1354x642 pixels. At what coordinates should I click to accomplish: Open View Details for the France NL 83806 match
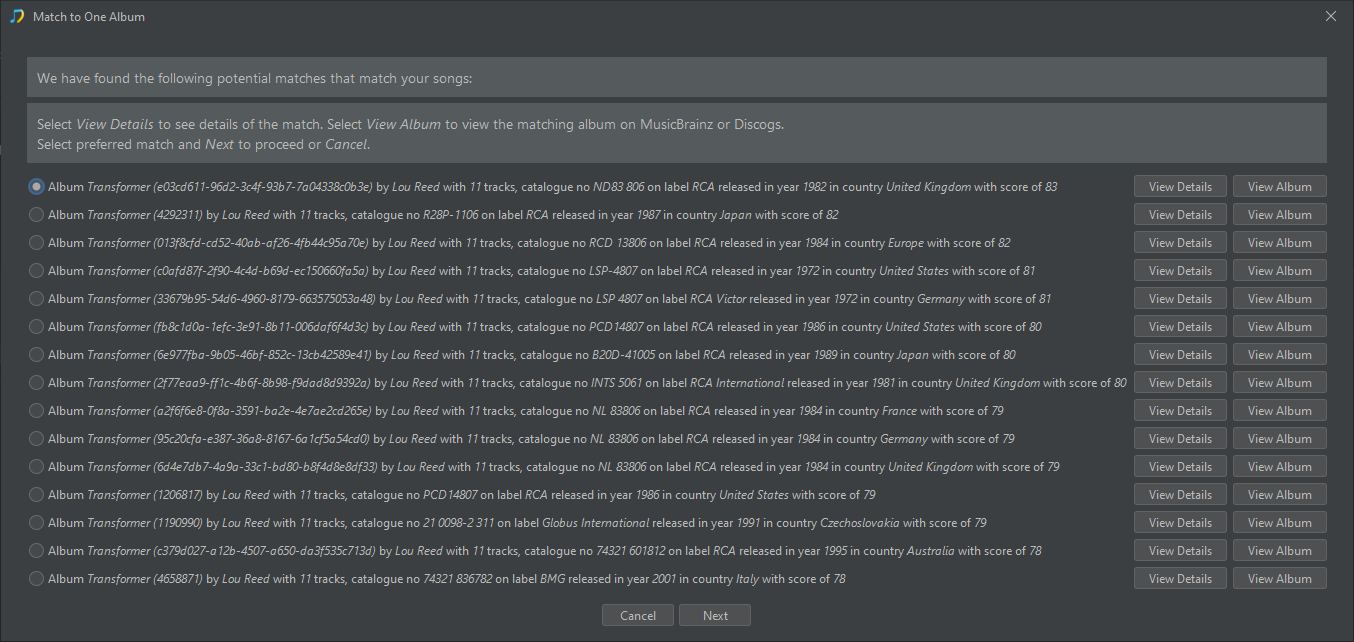(x=1180, y=411)
